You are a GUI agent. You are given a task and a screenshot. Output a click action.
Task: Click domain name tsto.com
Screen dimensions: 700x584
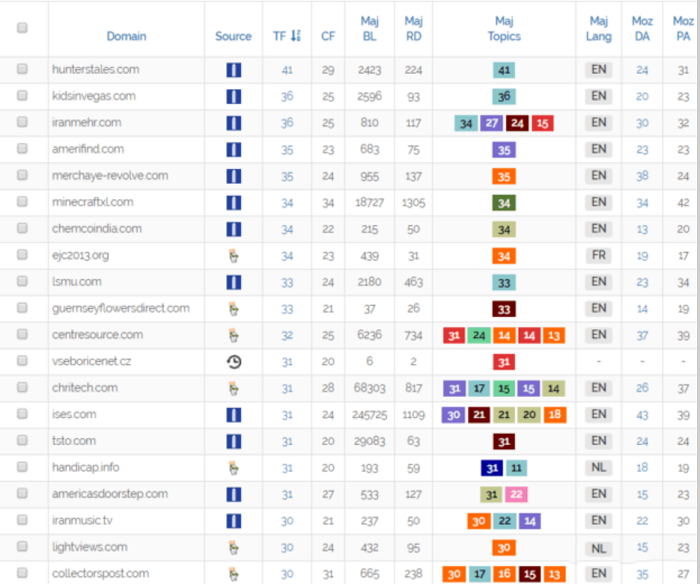tap(74, 441)
